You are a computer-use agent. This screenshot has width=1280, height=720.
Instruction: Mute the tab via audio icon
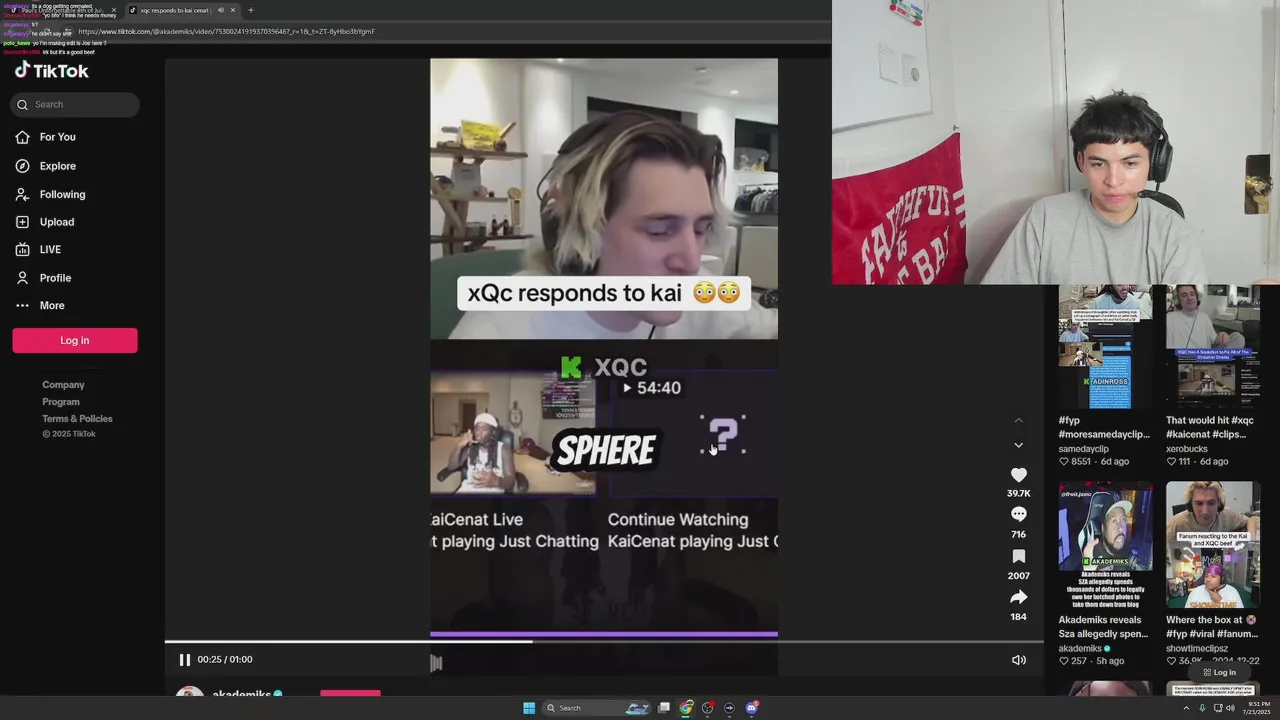tap(220, 10)
